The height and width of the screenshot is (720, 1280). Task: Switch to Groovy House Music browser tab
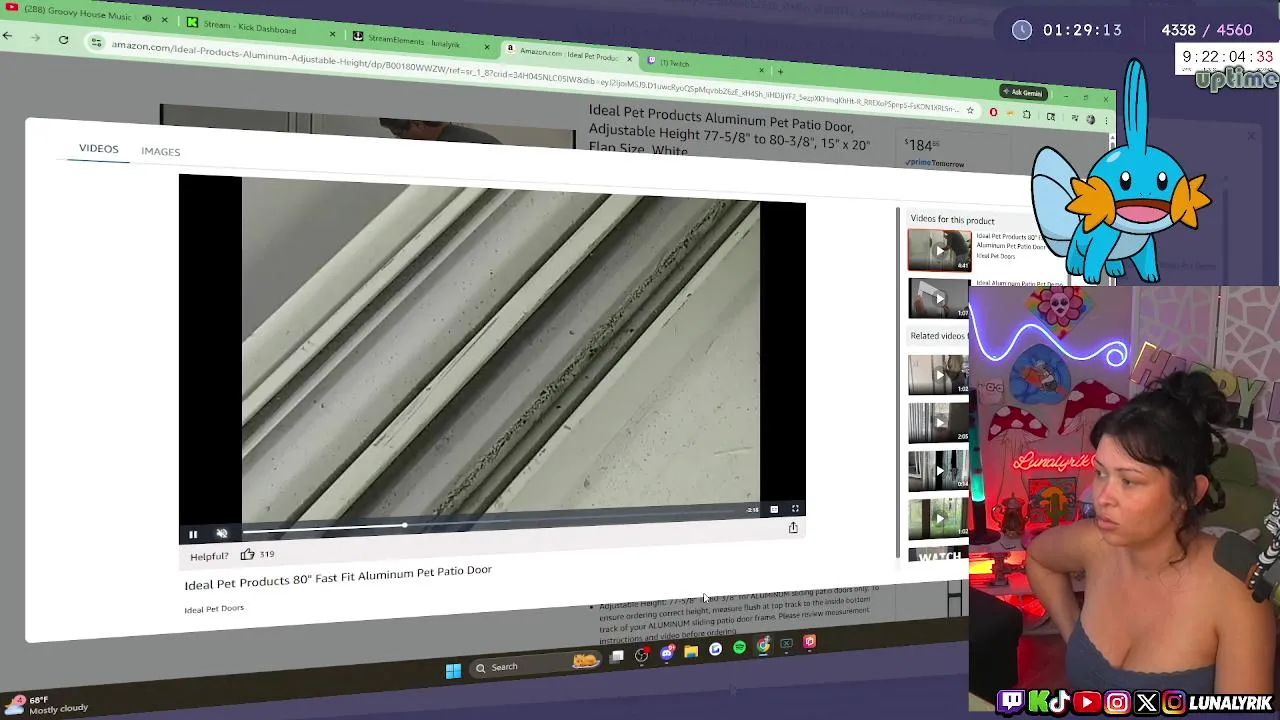click(77, 15)
